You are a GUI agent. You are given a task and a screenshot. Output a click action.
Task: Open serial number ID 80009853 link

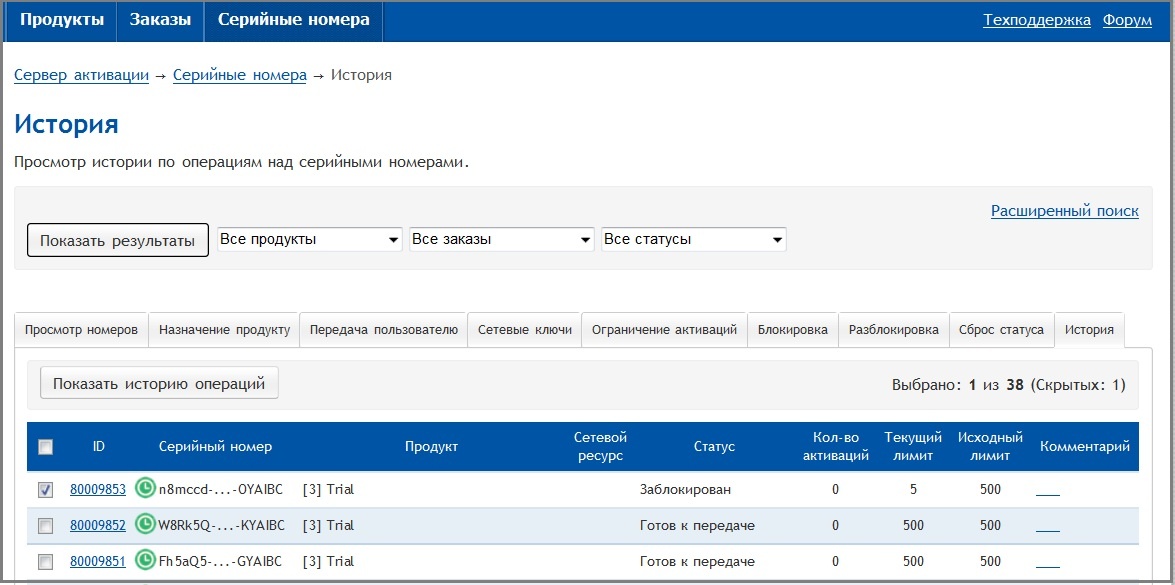[x=98, y=490]
